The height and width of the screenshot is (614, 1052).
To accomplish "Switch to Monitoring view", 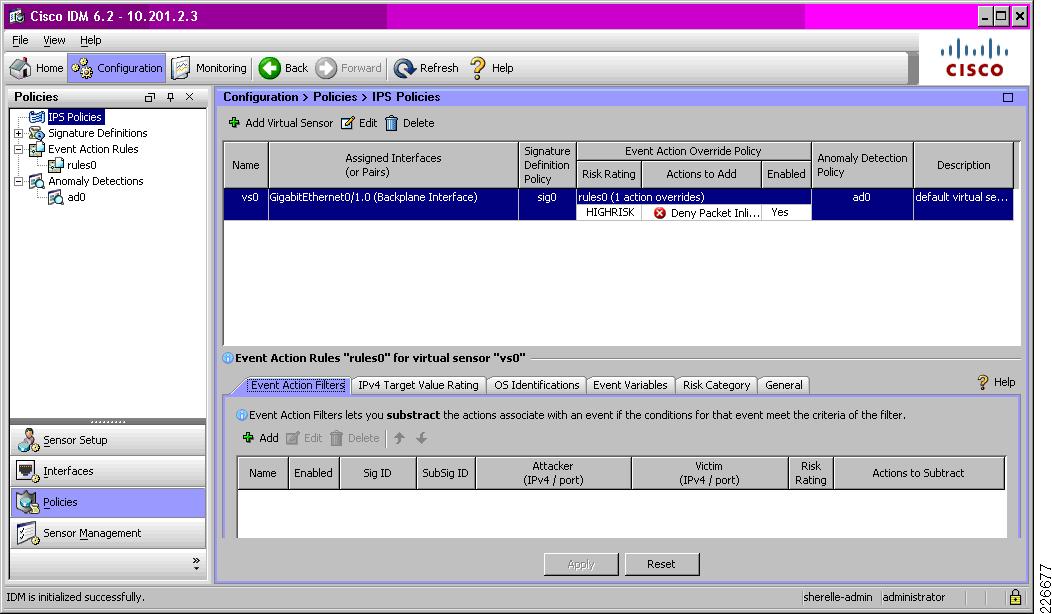I will tap(209, 68).
